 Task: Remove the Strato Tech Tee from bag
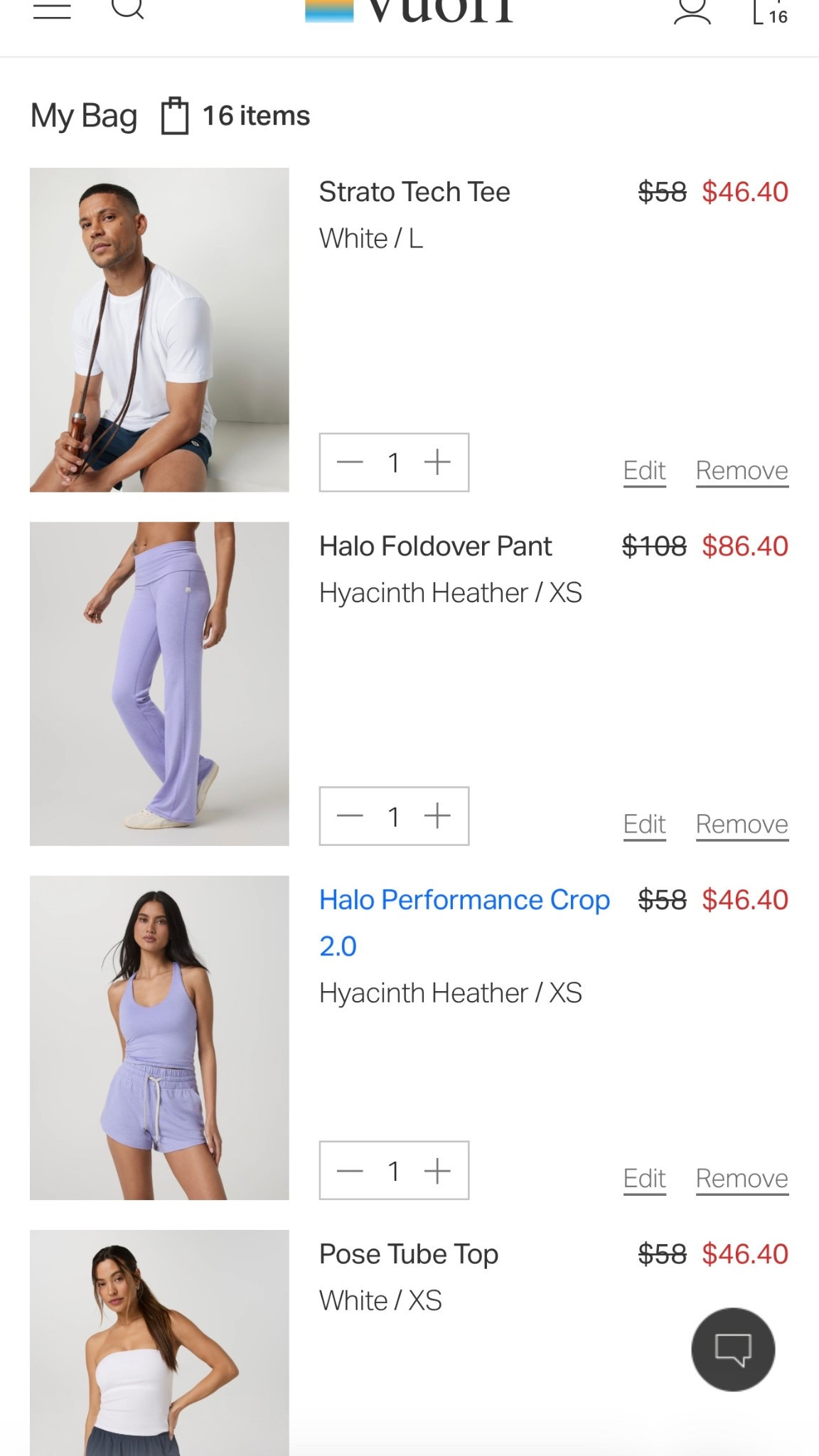742,471
